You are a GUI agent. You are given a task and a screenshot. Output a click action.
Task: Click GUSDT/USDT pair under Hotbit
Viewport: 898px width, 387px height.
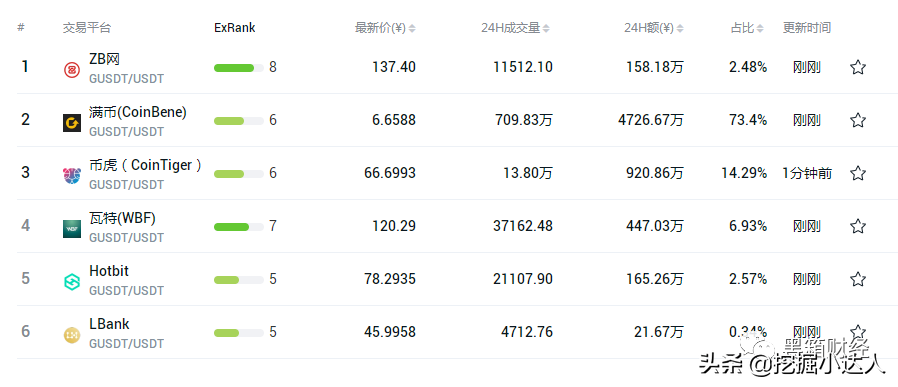(127, 291)
